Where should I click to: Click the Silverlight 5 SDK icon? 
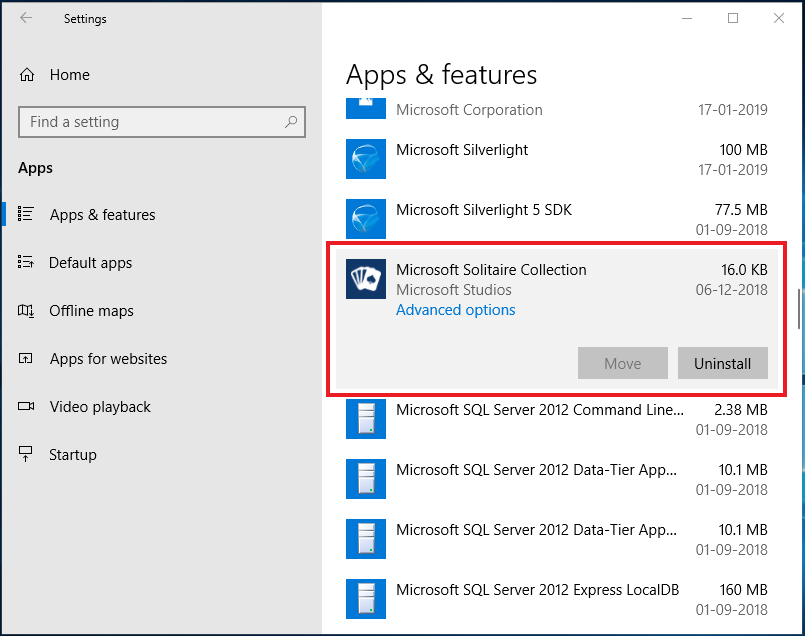pyautogui.click(x=366, y=219)
